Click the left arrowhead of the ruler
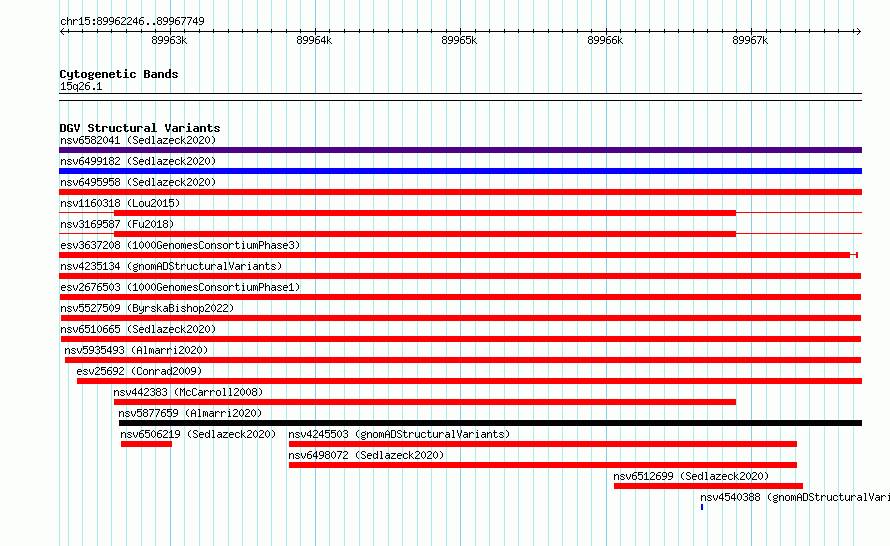 coord(62,31)
